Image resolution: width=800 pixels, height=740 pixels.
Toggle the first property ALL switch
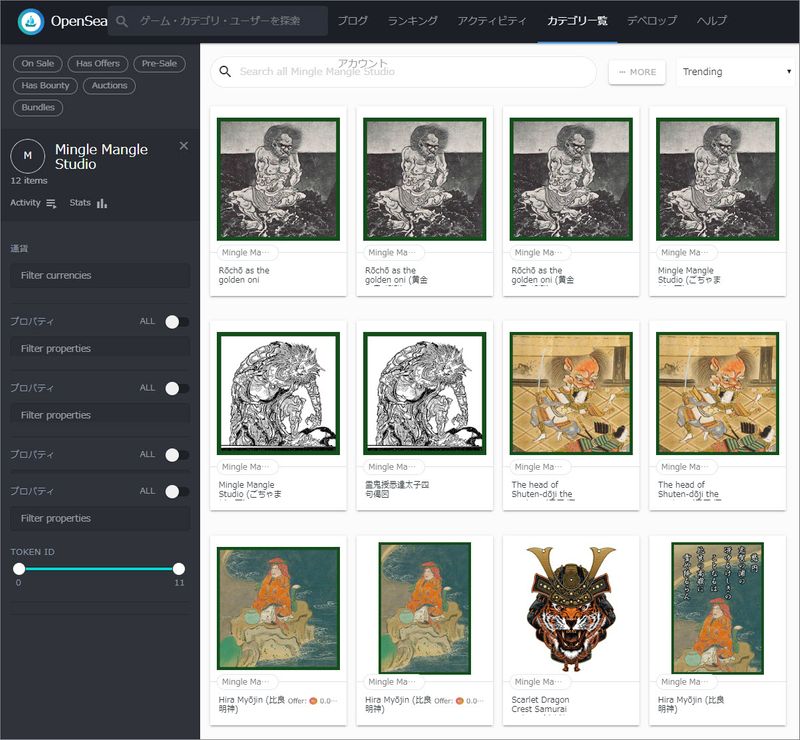coord(176,322)
